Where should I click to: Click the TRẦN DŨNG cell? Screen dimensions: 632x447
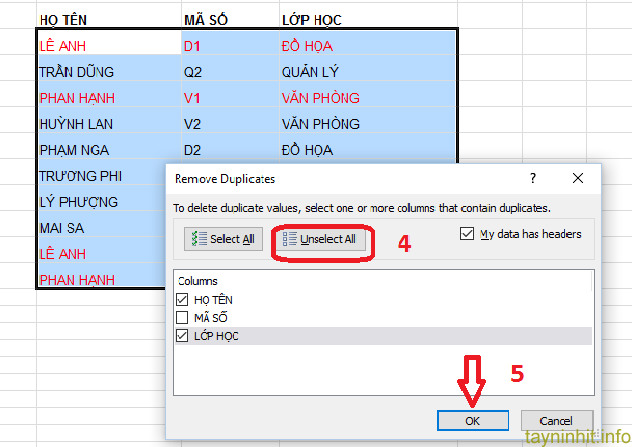pos(76,72)
